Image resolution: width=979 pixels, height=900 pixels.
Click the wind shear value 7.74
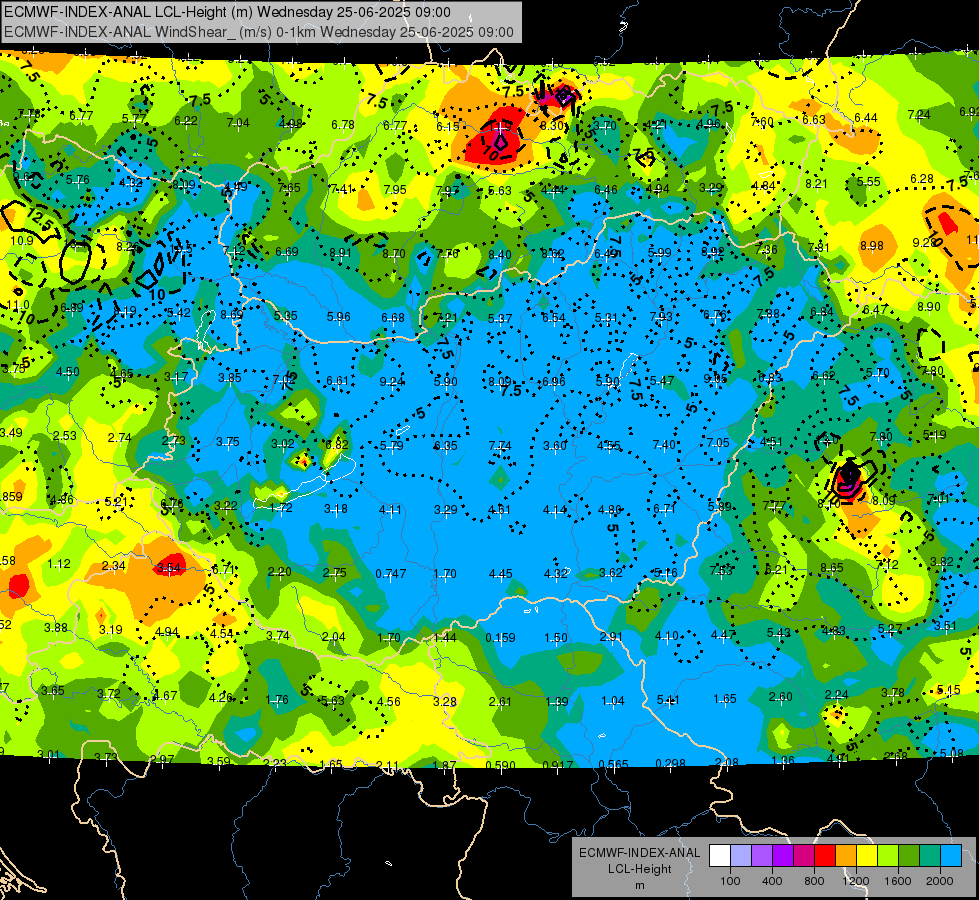tap(500, 446)
